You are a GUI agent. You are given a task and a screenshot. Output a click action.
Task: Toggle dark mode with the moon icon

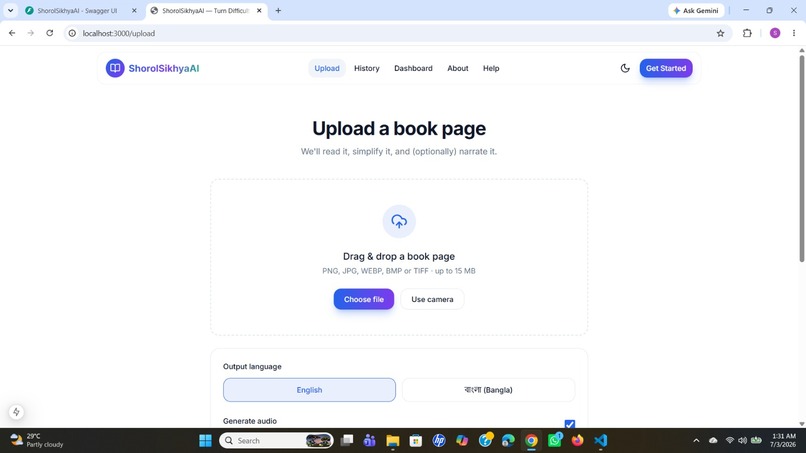[x=625, y=68]
